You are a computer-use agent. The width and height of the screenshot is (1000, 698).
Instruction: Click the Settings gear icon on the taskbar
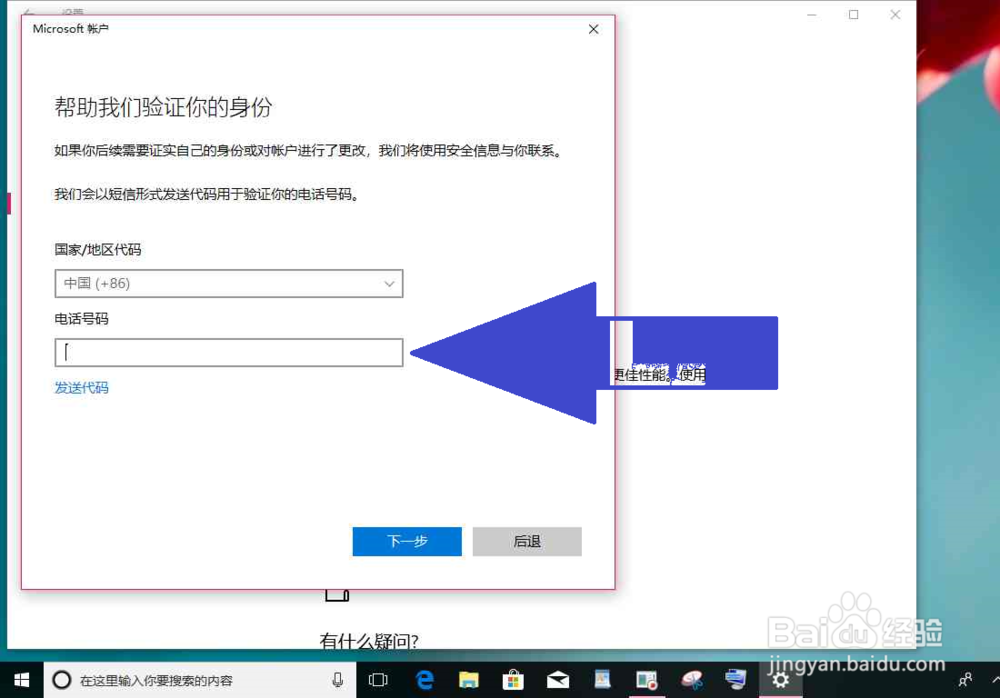(x=780, y=680)
